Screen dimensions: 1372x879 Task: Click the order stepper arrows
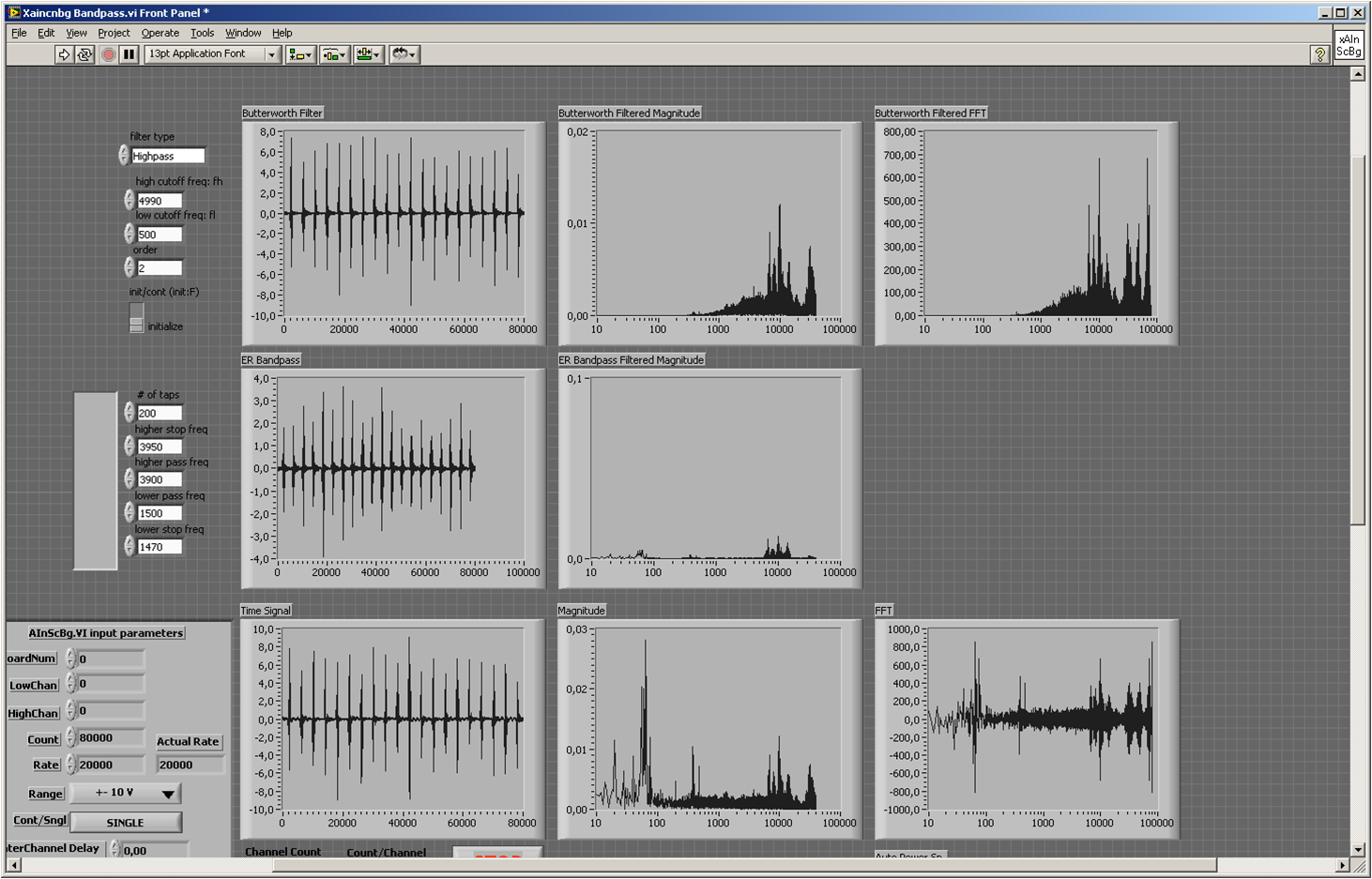(130, 268)
